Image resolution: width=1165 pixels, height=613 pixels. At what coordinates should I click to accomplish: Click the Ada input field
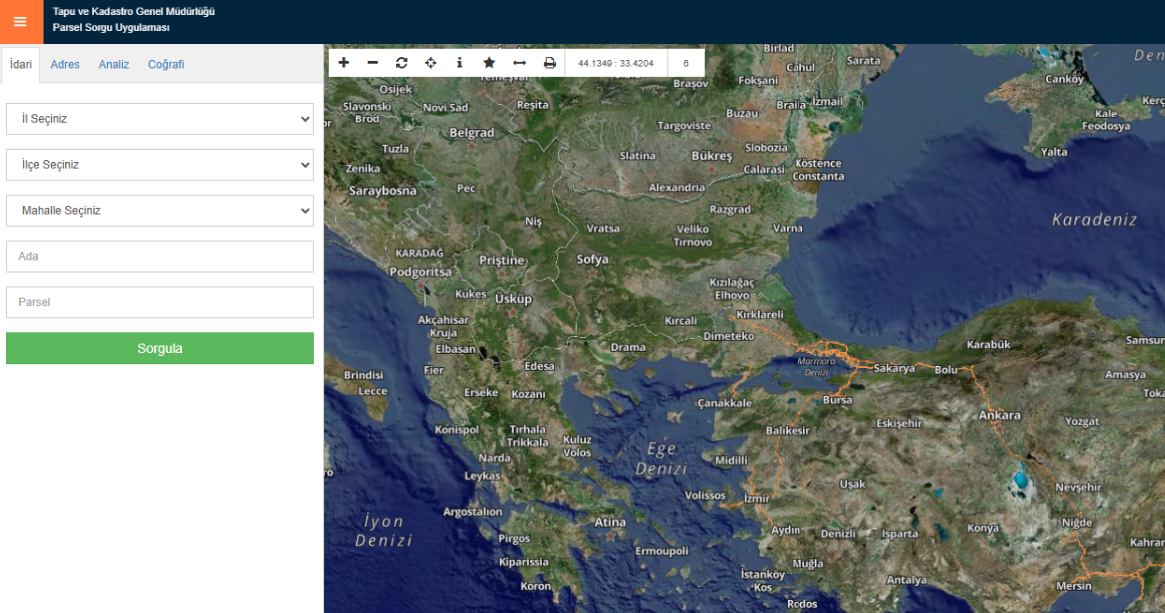tap(160, 256)
